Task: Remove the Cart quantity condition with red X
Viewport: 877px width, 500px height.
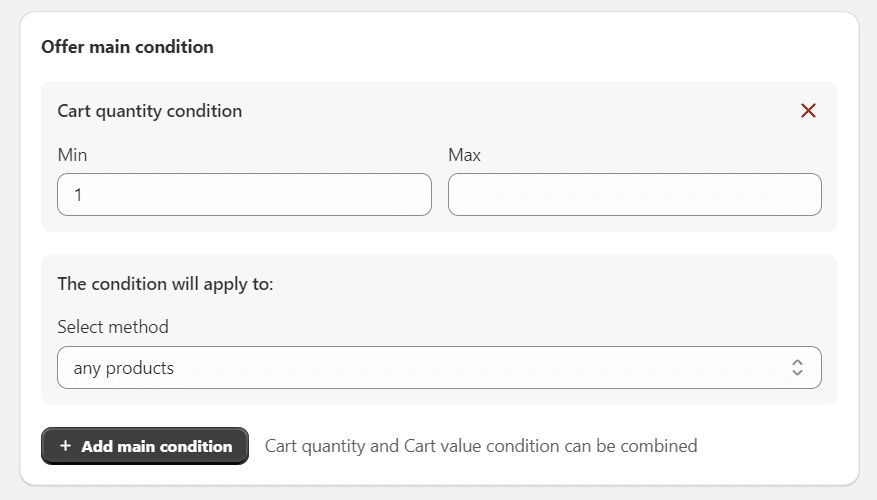Action: click(x=808, y=111)
